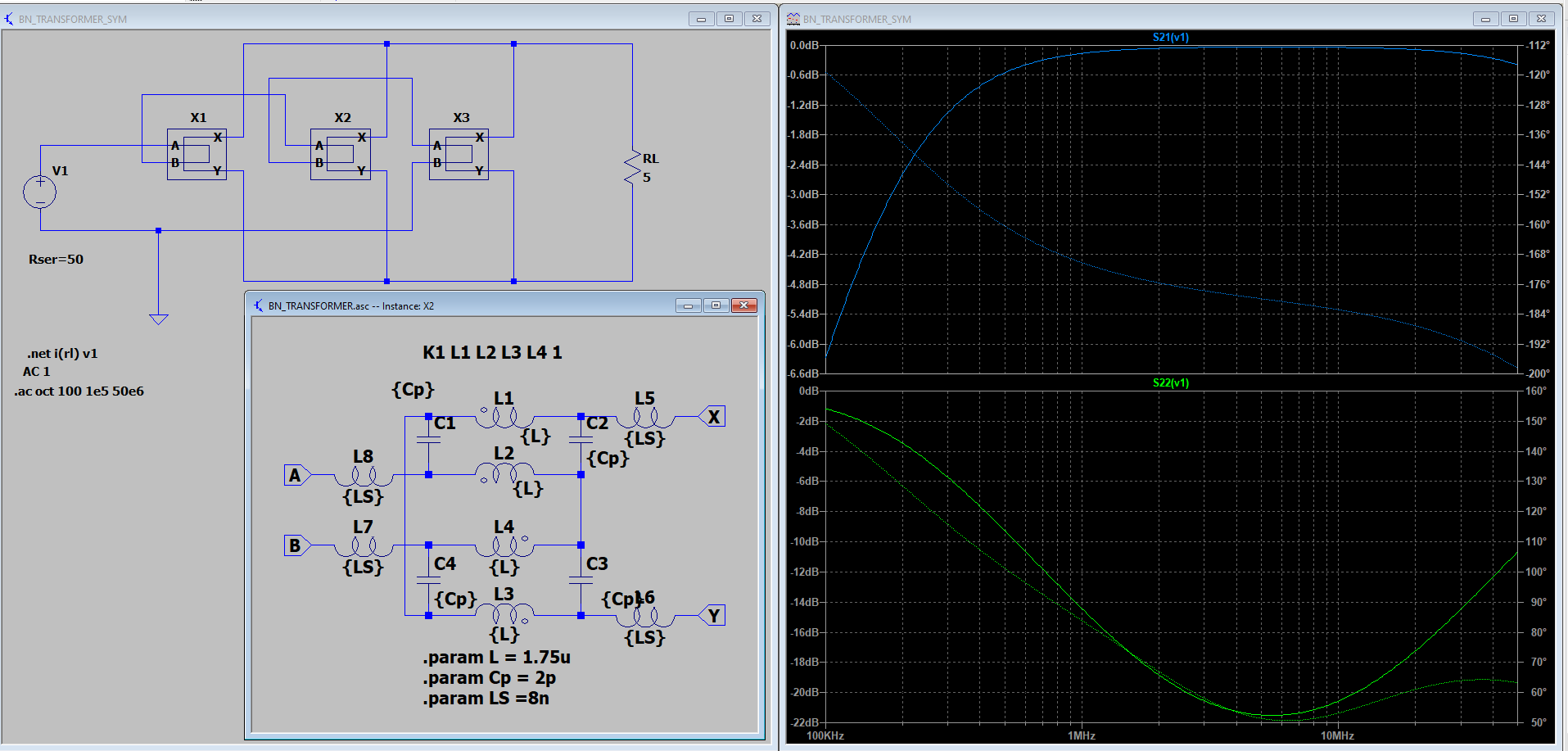1568x751 pixels.
Task: Click the 1MHz frequency axis label
Action: (1081, 736)
